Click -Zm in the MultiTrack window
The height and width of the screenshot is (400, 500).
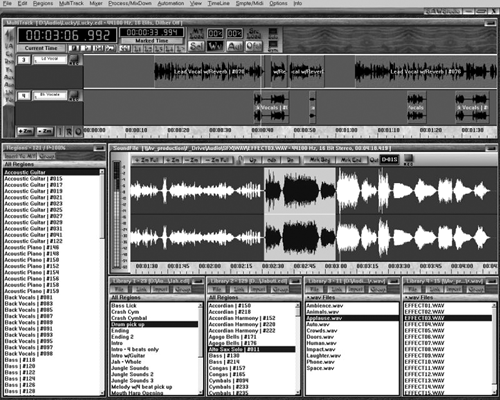point(45,131)
